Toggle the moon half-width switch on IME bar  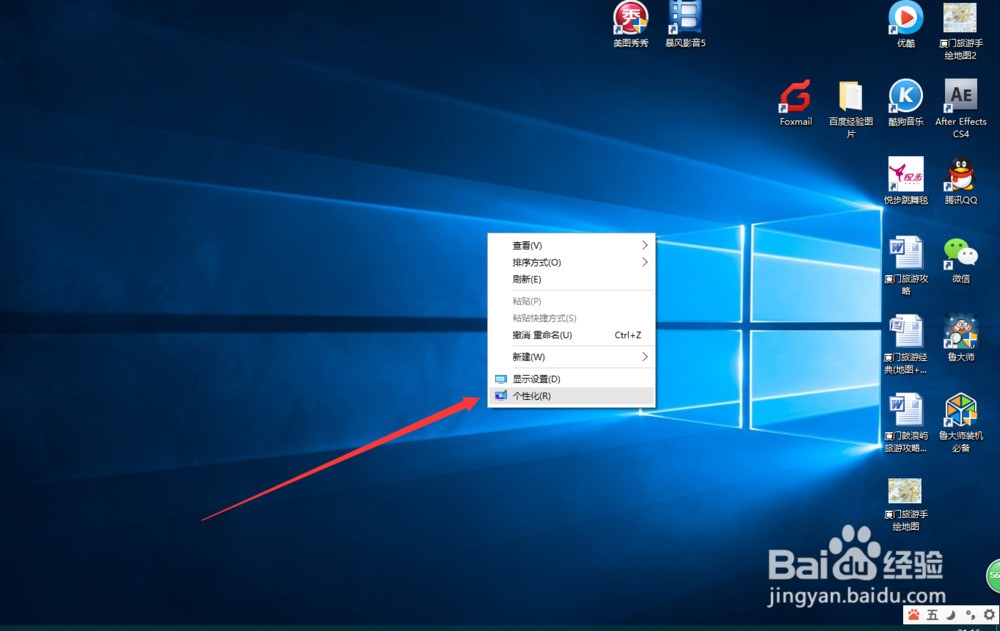pyautogui.click(x=951, y=615)
